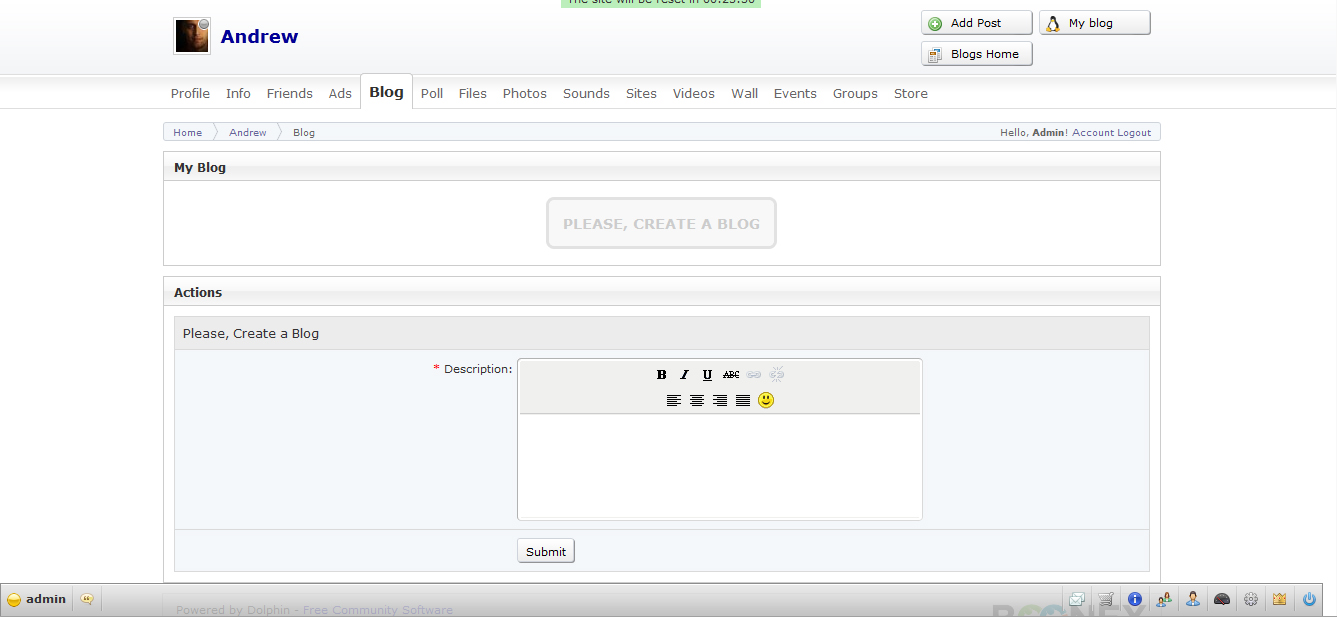The height and width of the screenshot is (617, 1337).
Task: Click the single-user profile icon in the bottom bar
Action: coord(1193,600)
